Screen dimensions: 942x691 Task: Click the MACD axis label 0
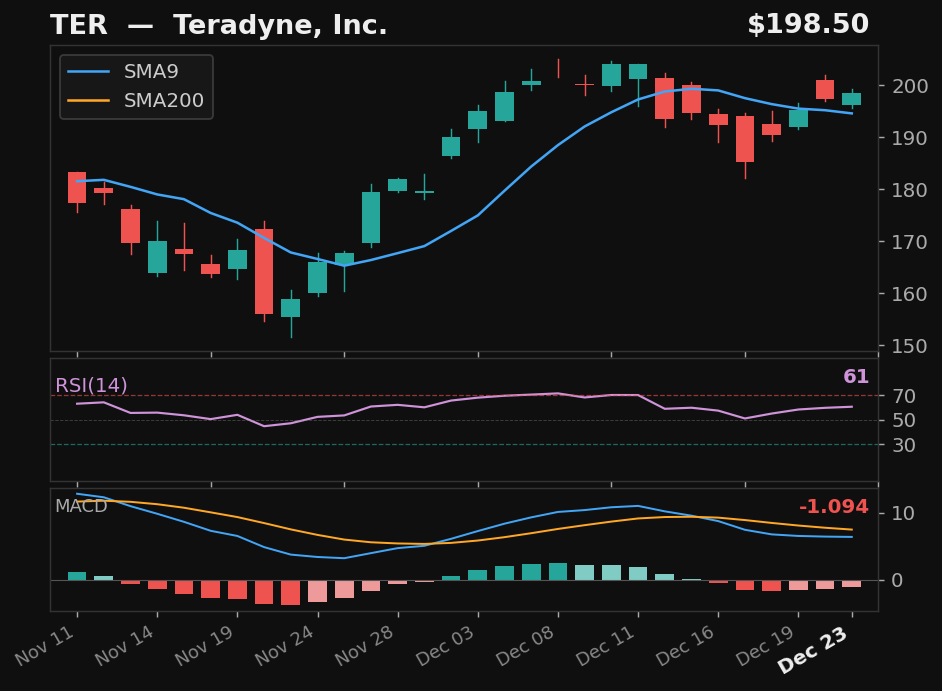coord(898,580)
